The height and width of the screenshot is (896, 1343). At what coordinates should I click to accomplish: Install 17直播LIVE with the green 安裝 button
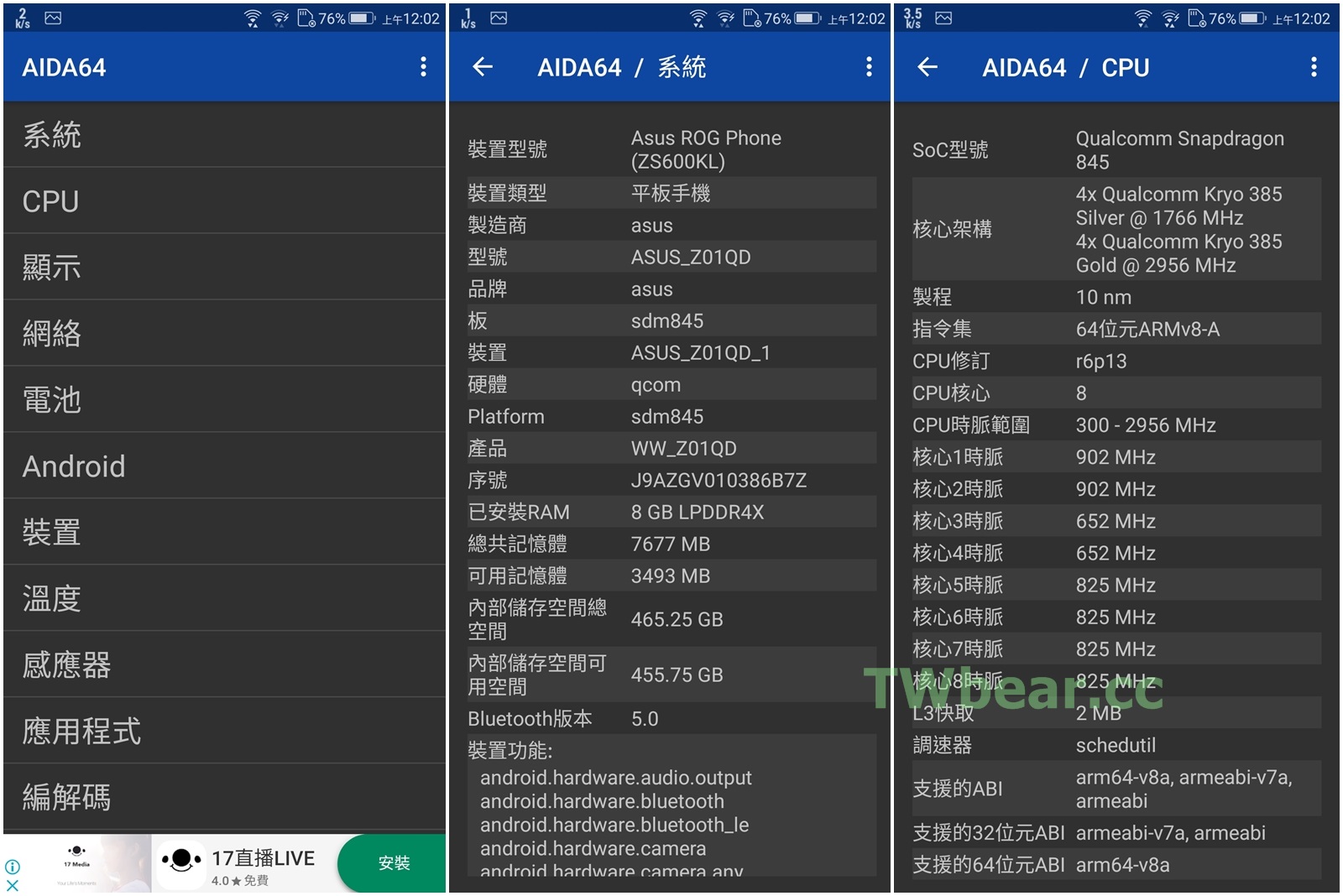point(393,863)
